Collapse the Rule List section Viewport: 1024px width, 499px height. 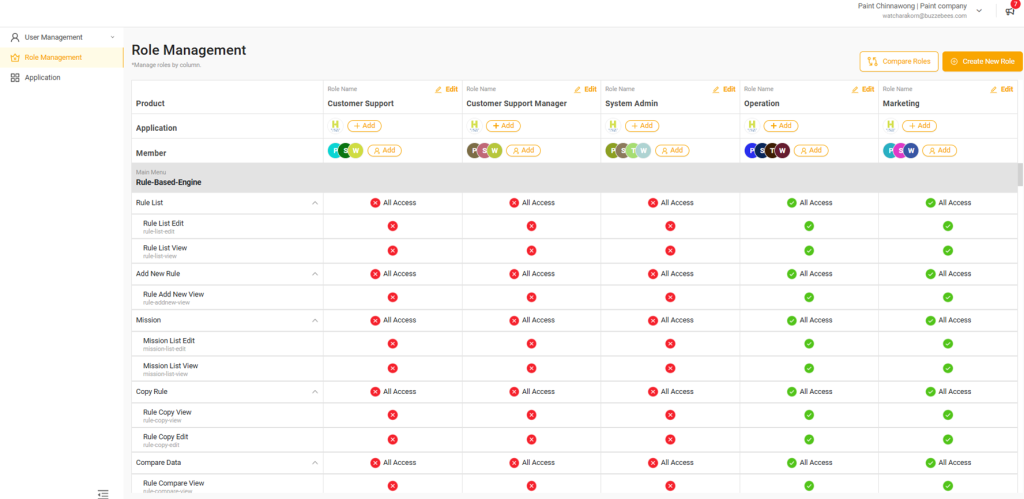tap(315, 203)
